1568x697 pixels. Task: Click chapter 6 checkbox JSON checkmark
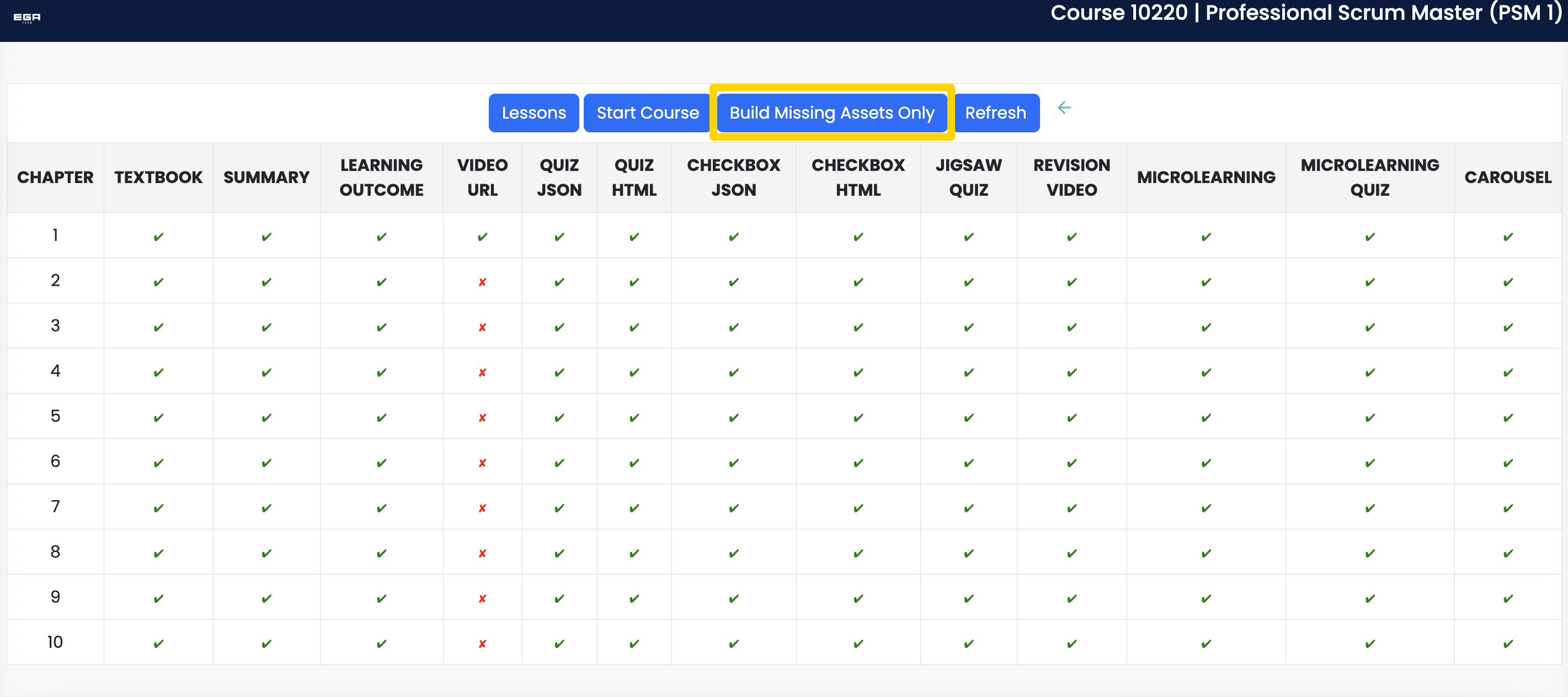(x=733, y=463)
